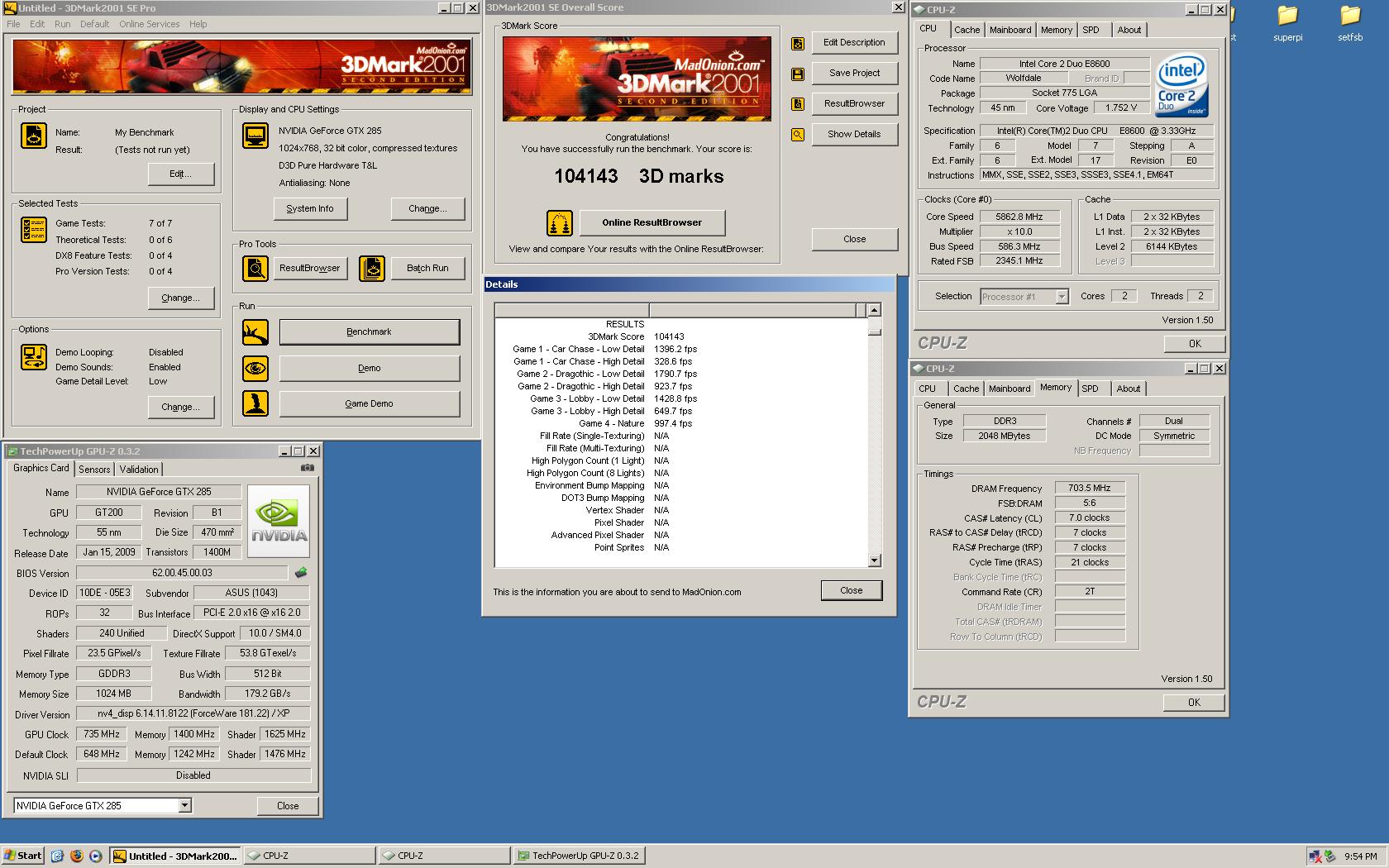
Task: Click the Edit Description icon in score window
Action: [x=798, y=44]
